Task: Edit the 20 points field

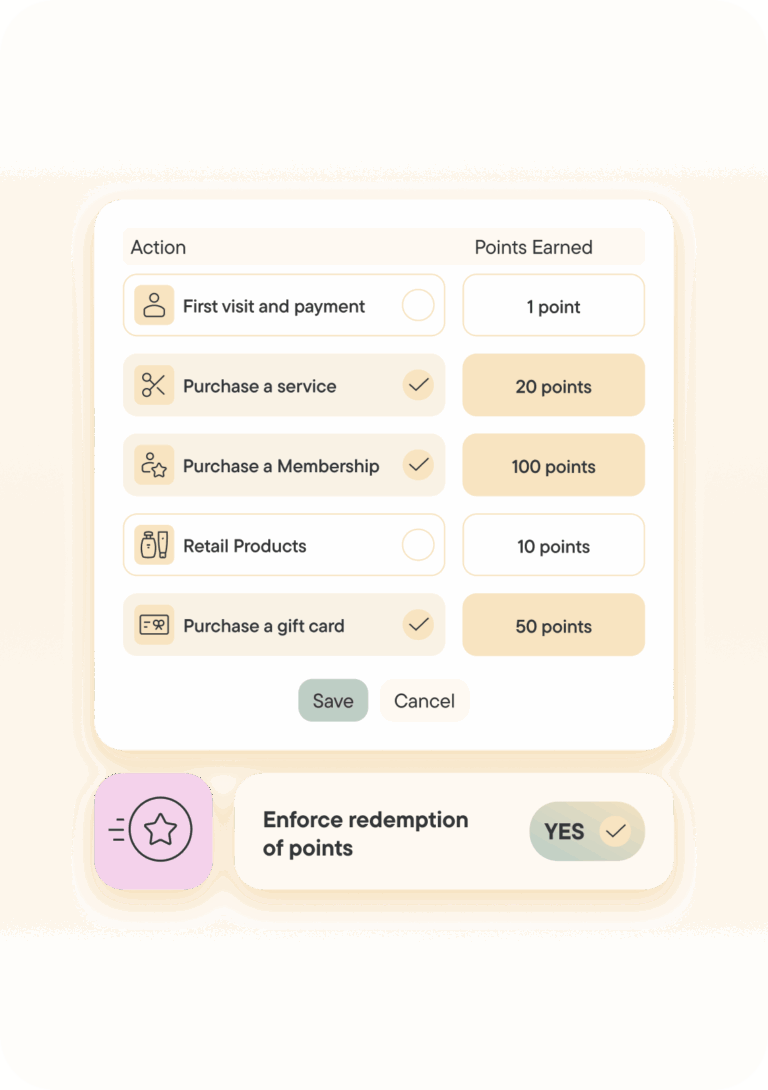Action: [553, 386]
